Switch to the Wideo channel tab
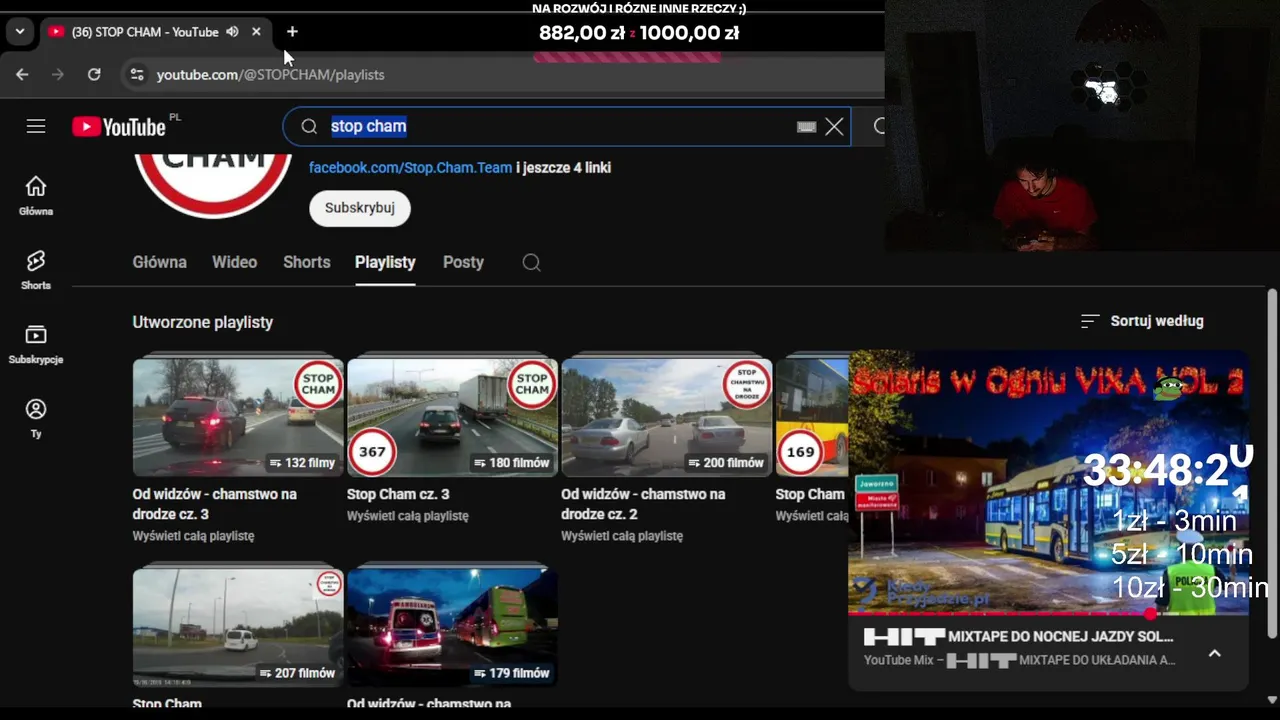This screenshot has height=720, width=1280. (234, 262)
